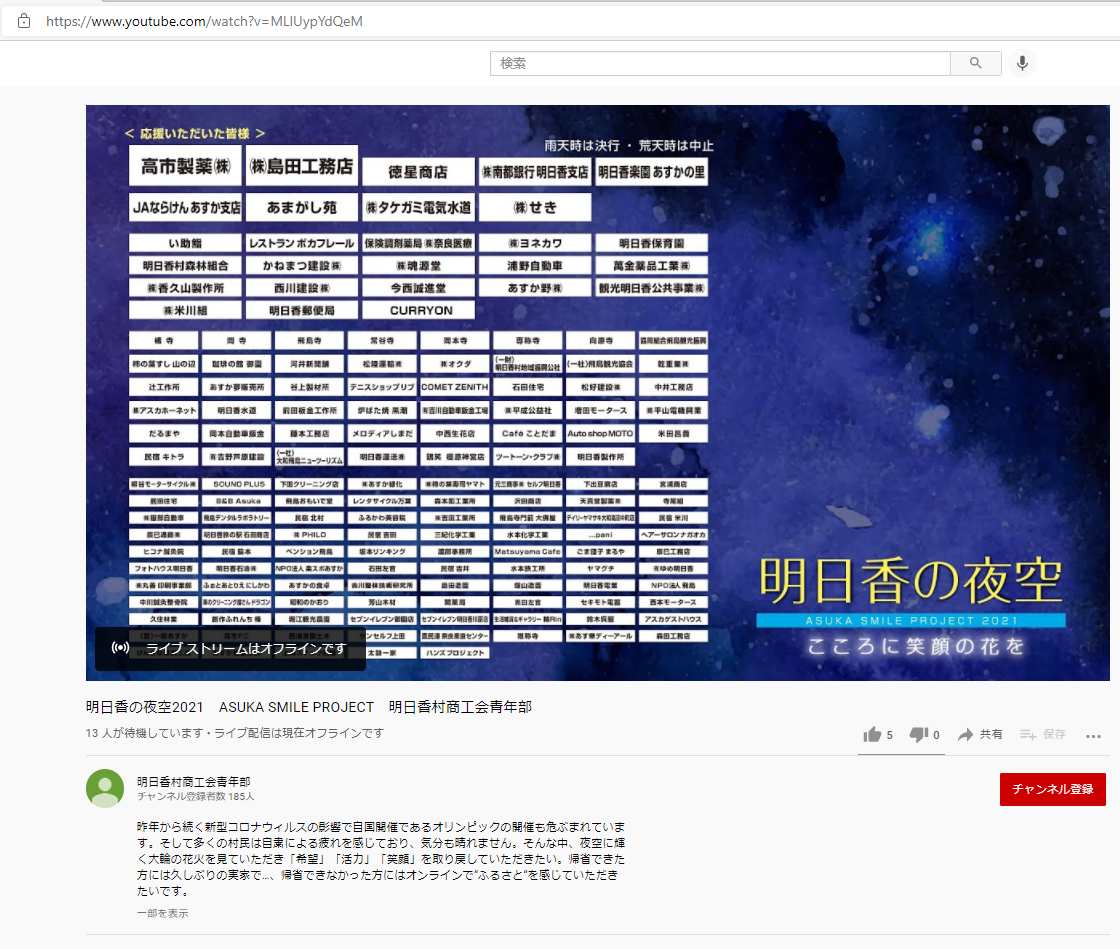Open the 明日香村商工会青年部 channel name link

[194, 781]
